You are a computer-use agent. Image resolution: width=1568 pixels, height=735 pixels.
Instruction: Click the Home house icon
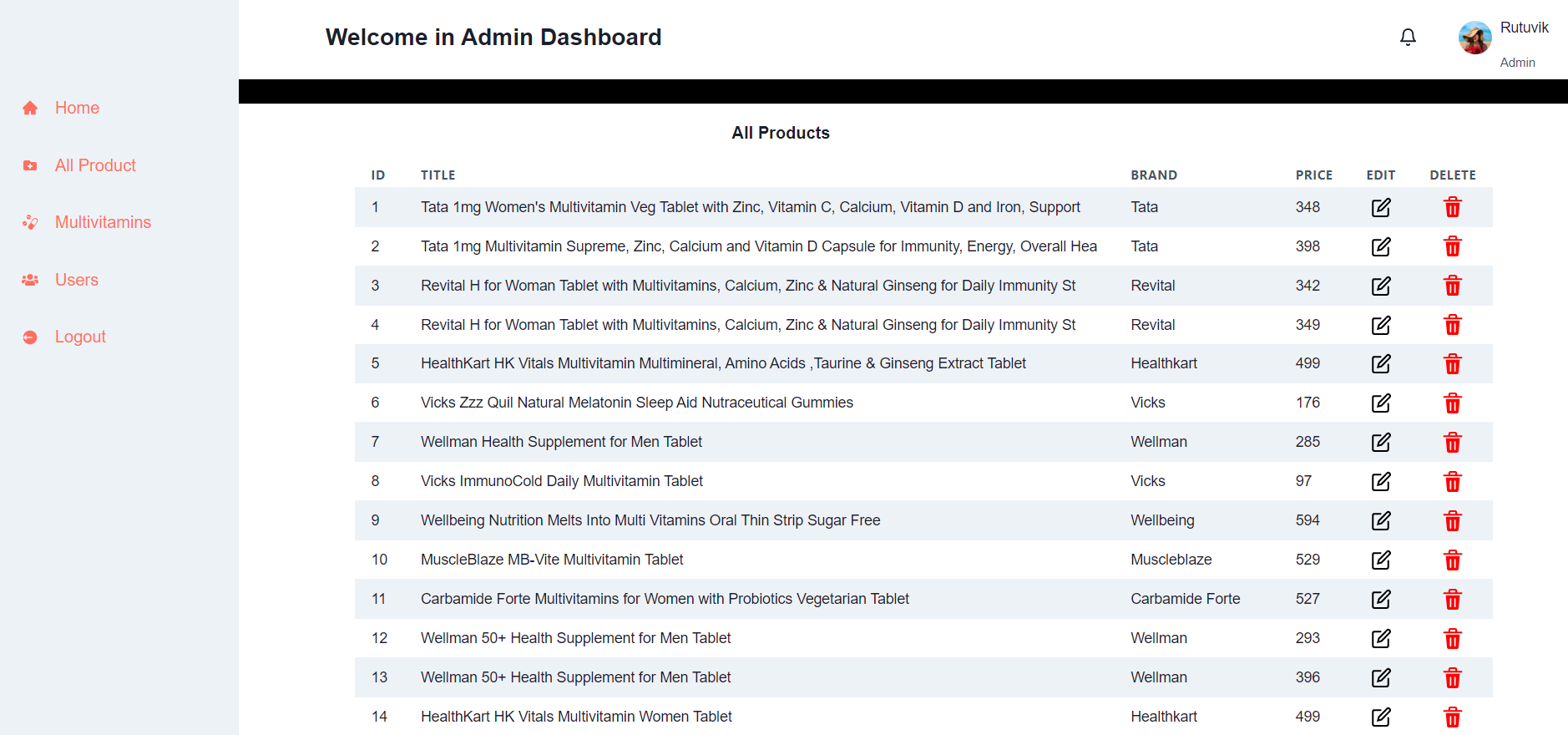coord(30,108)
